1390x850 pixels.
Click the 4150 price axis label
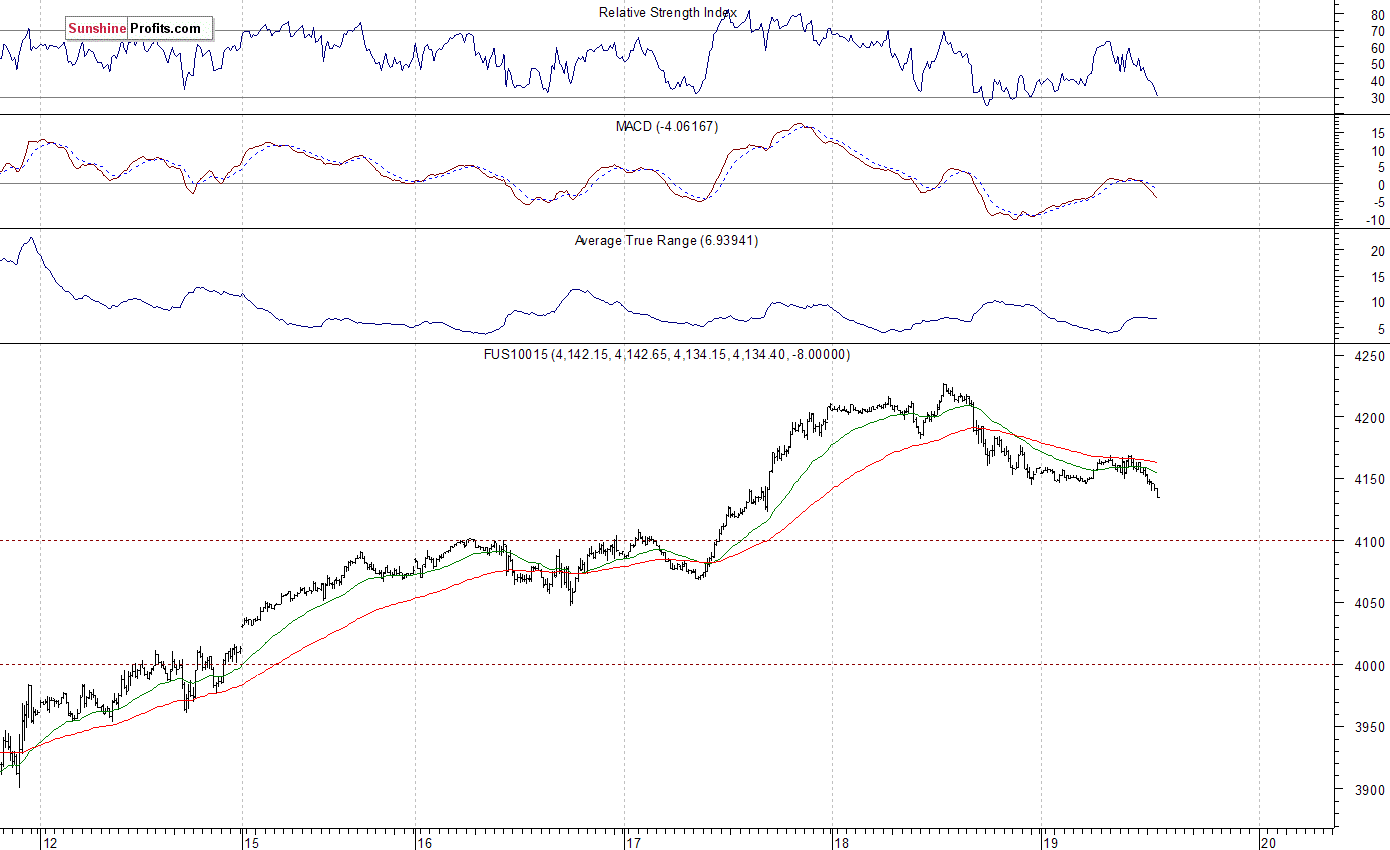click(x=1369, y=480)
